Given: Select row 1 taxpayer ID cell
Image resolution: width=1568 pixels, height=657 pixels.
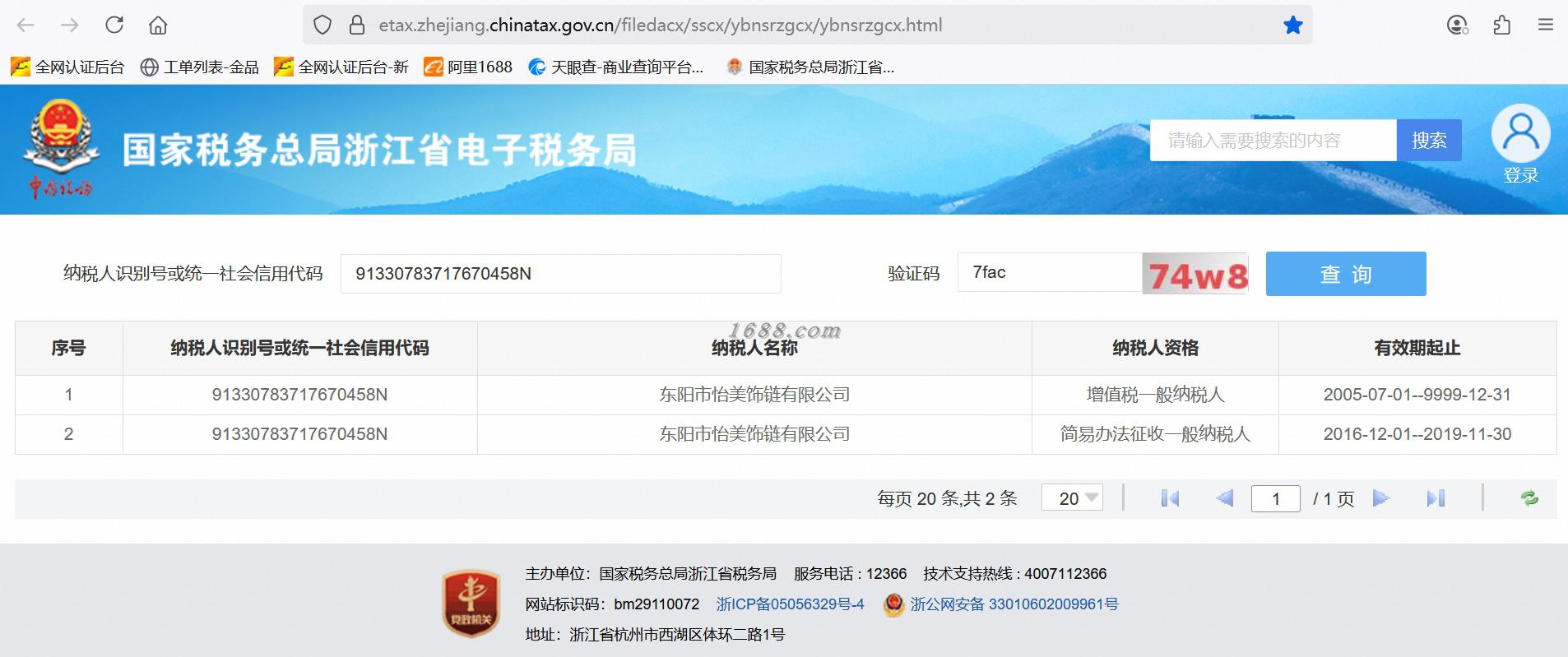Looking at the screenshot, I should pyautogui.click(x=299, y=395).
